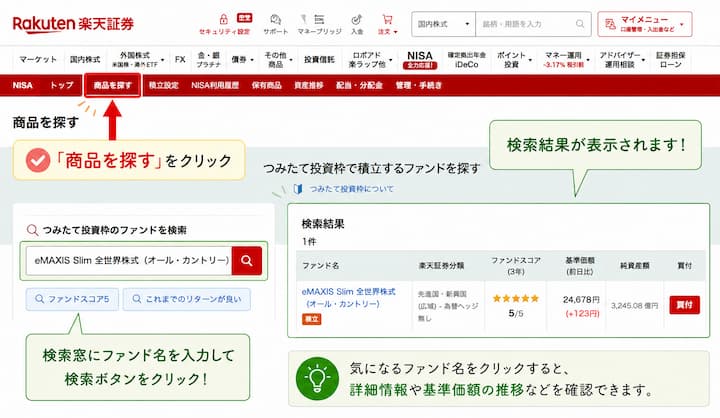720x418 pixels.
Task: Open the security settings lock icon
Action: [x=223, y=19]
